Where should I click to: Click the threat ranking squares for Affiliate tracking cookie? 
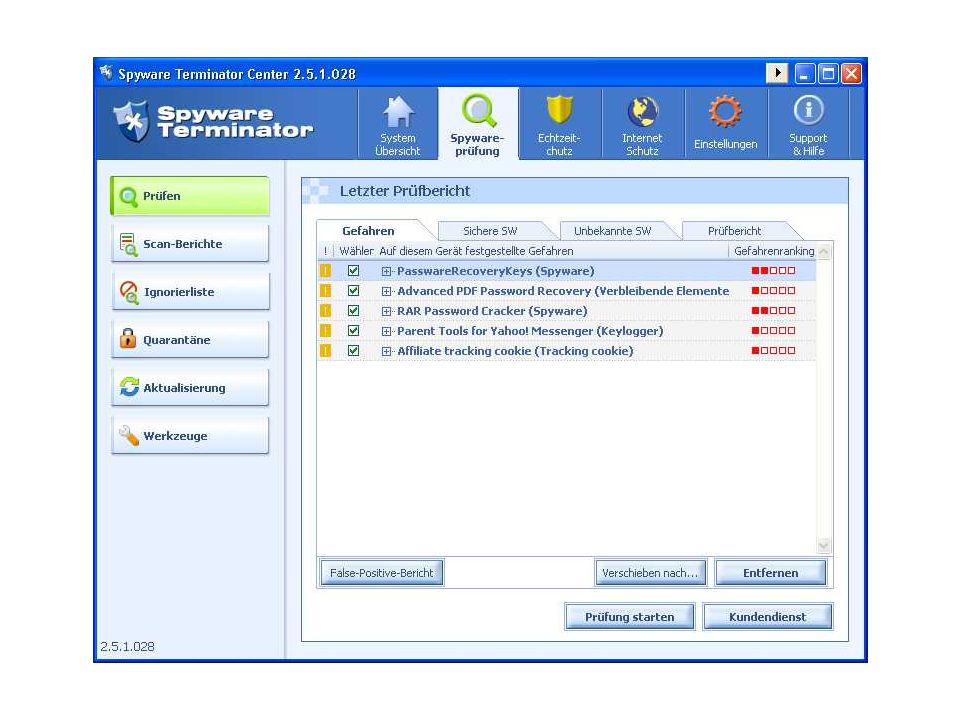tap(773, 351)
